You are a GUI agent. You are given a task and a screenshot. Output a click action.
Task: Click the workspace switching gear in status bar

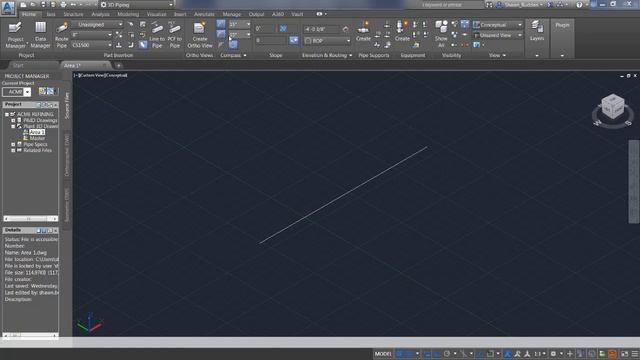coord(553,353)
